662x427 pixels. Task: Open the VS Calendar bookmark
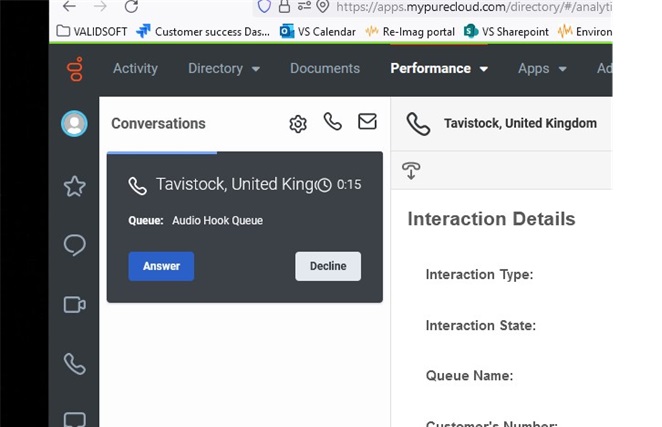[x=316, y=31]
